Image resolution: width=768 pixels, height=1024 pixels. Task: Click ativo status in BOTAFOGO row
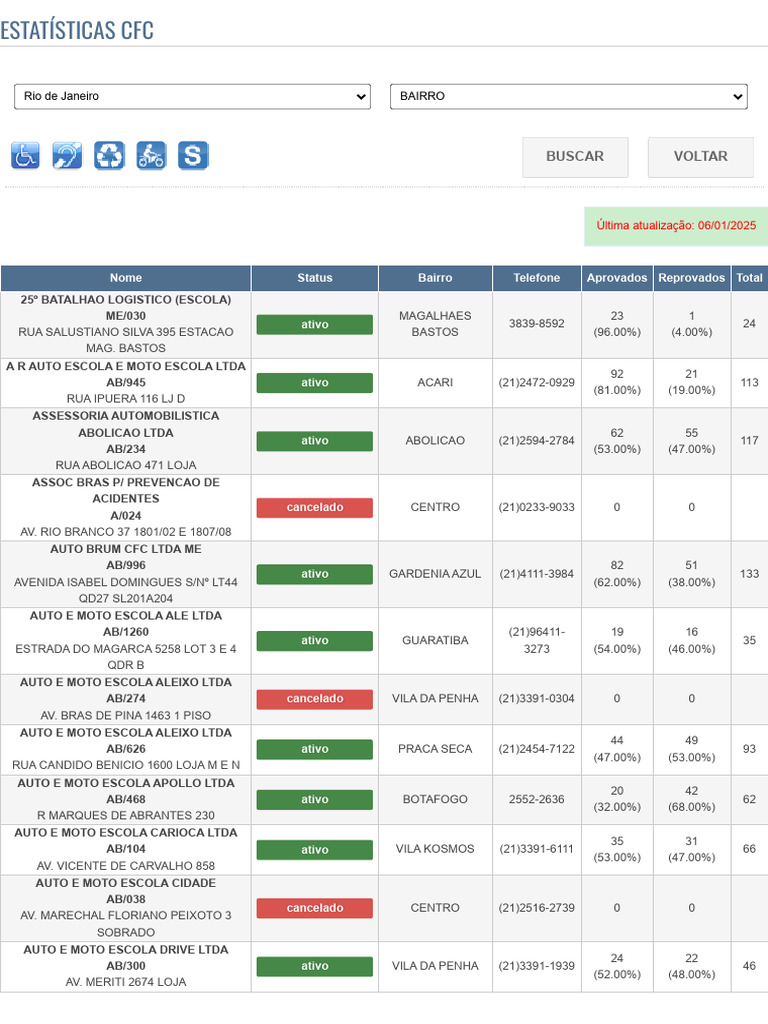pyautogui.click(x=315, y=799)
